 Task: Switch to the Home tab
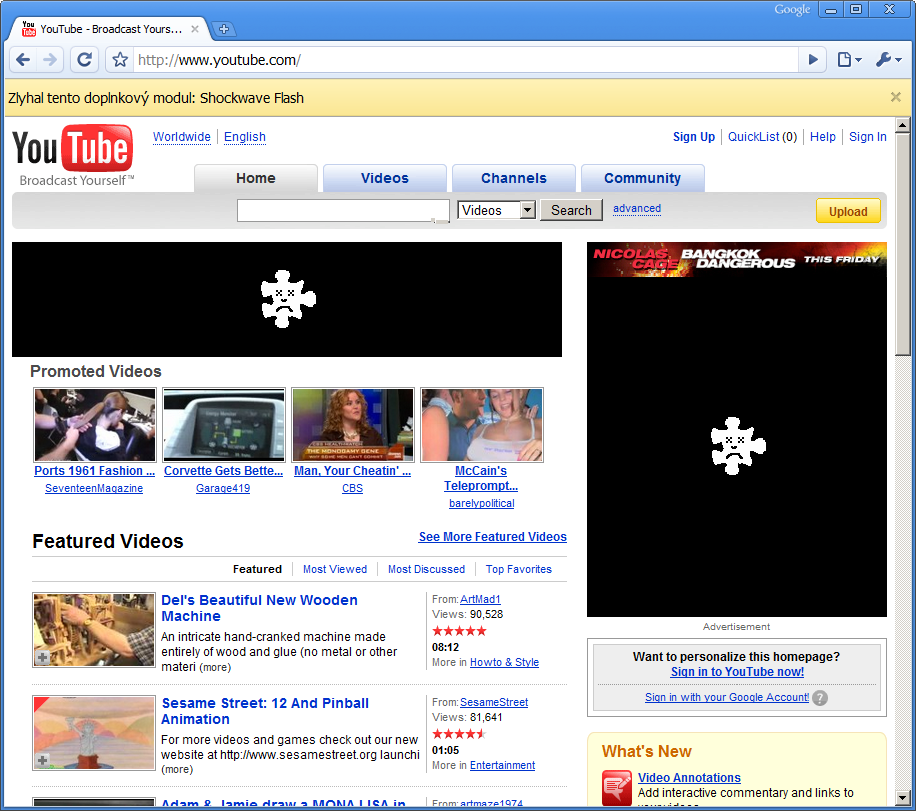click(x=256, y=178)
